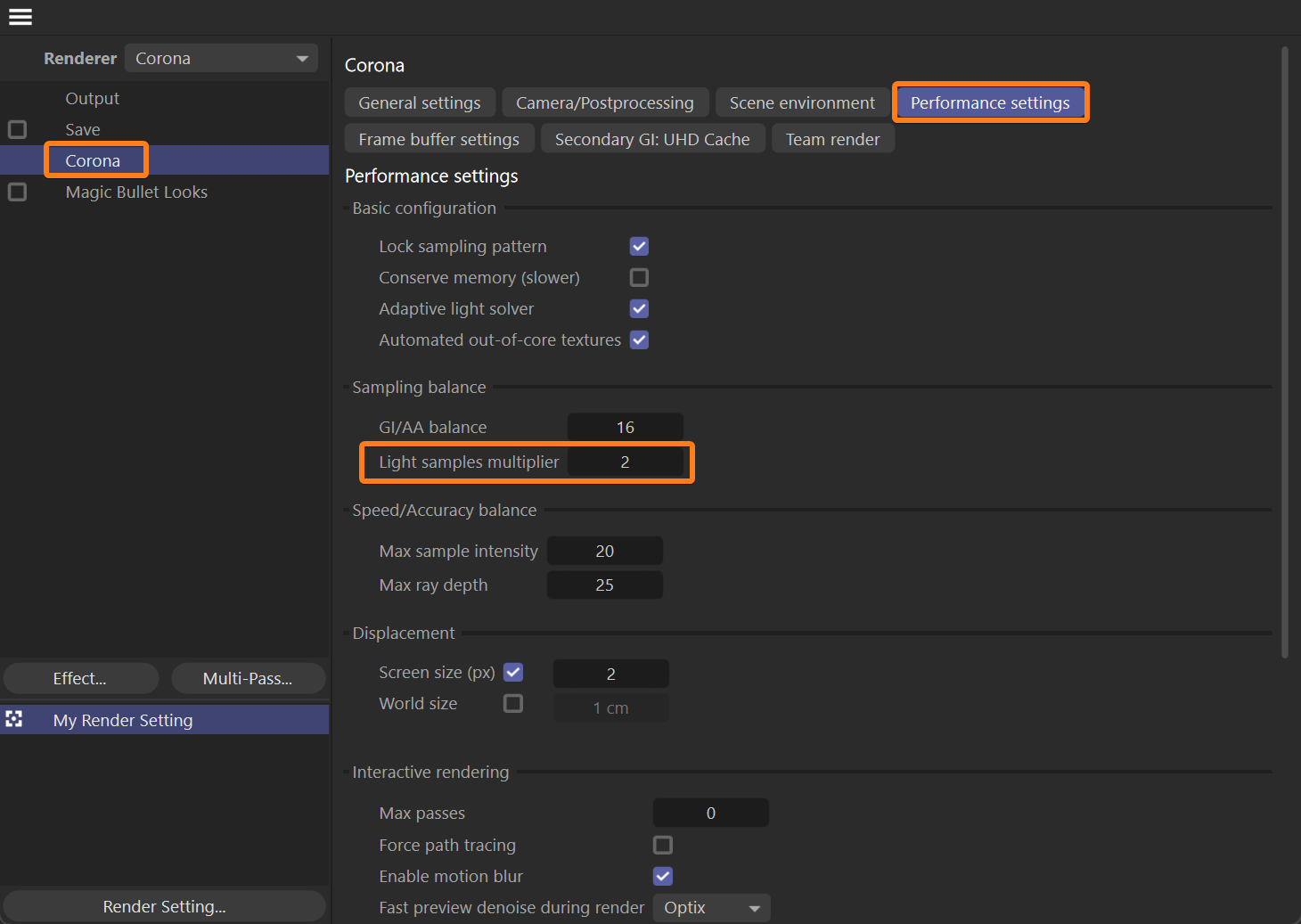This screenshot has width=1301, height=924.
Task: Click the Basic configuration section header
Action: point(424,208)
